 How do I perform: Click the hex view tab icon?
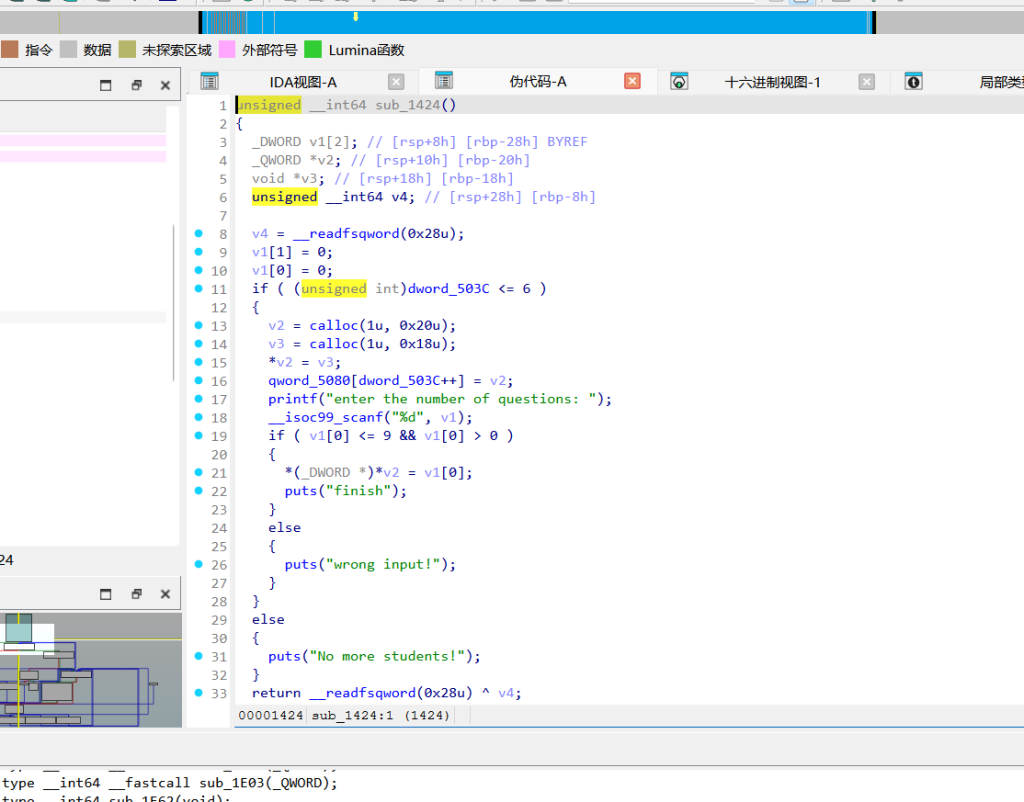pyautogui.click(x=679, y=82)
